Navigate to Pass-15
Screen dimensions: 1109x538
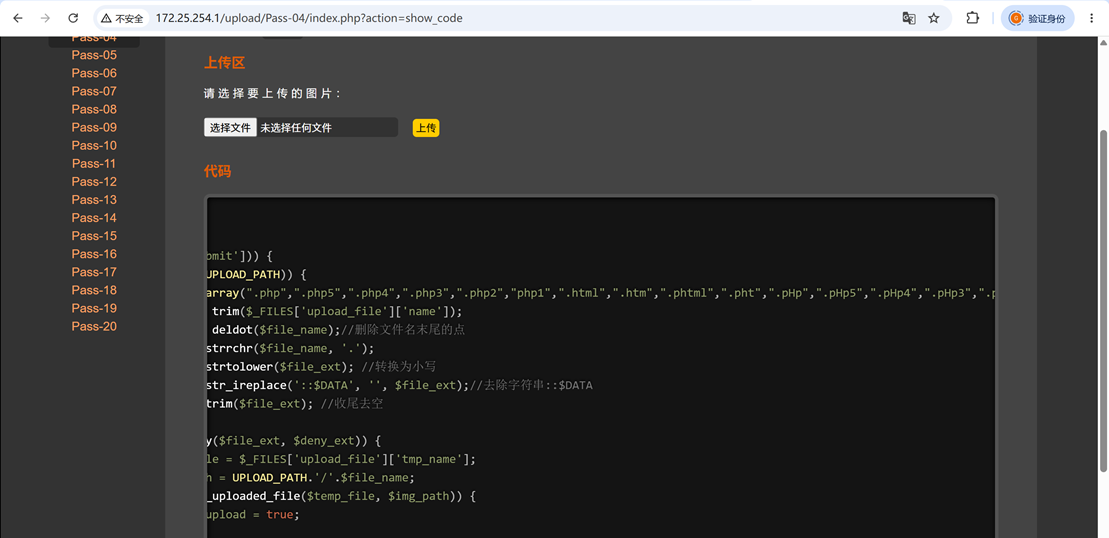click(94, 236)
